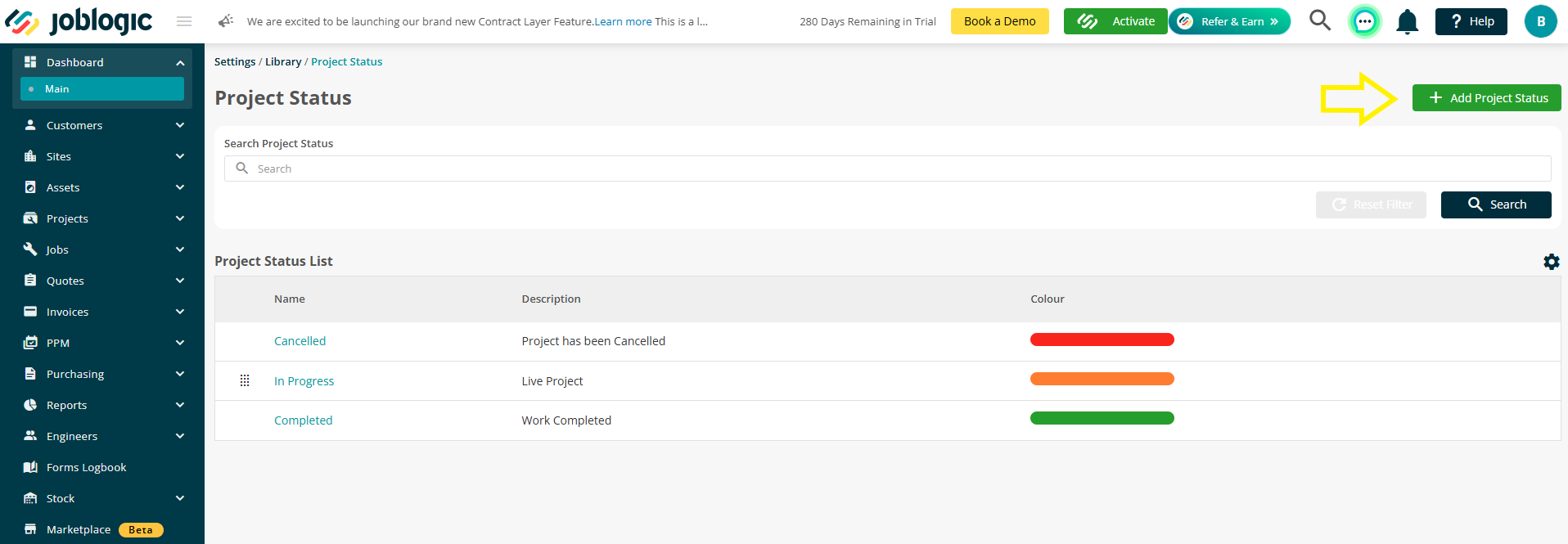Click the Joblogic logo
Viewport: 1568px width, 544px height.
click(79, 21)
